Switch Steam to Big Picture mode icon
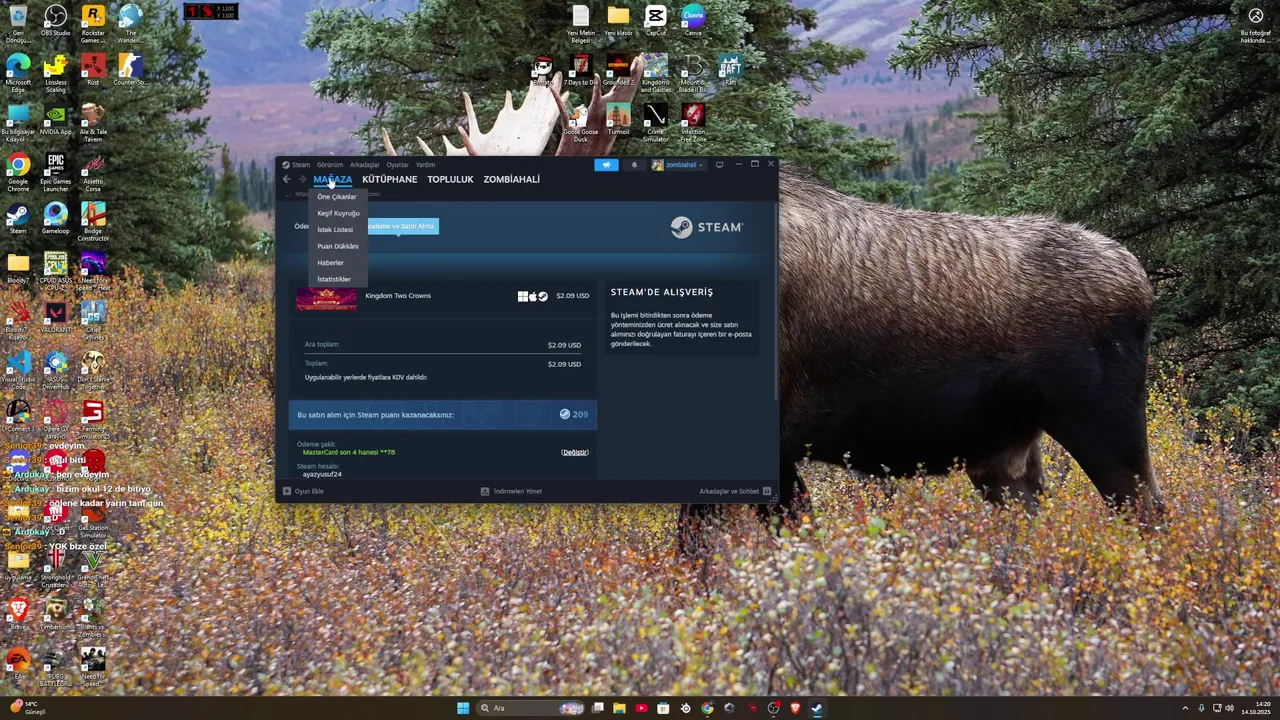Screen dimensions: 1280x720 click(x=719, y=165)
